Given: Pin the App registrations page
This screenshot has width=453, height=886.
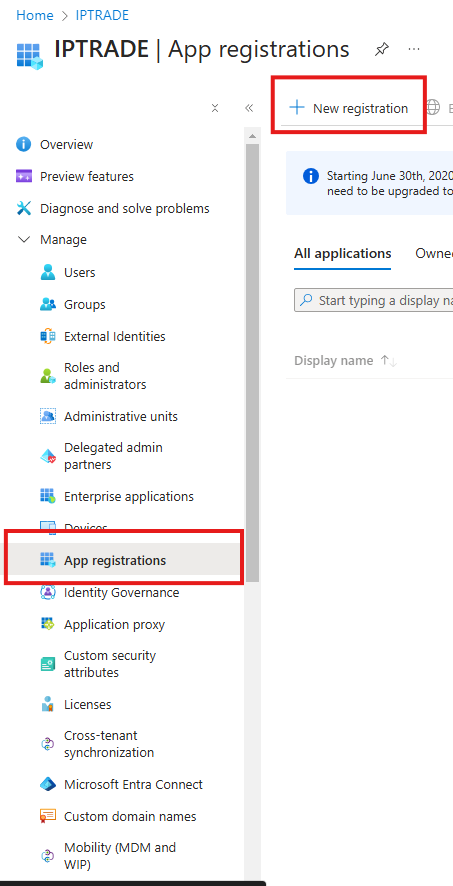Looking at the screenshot, I should pos(382,50).
